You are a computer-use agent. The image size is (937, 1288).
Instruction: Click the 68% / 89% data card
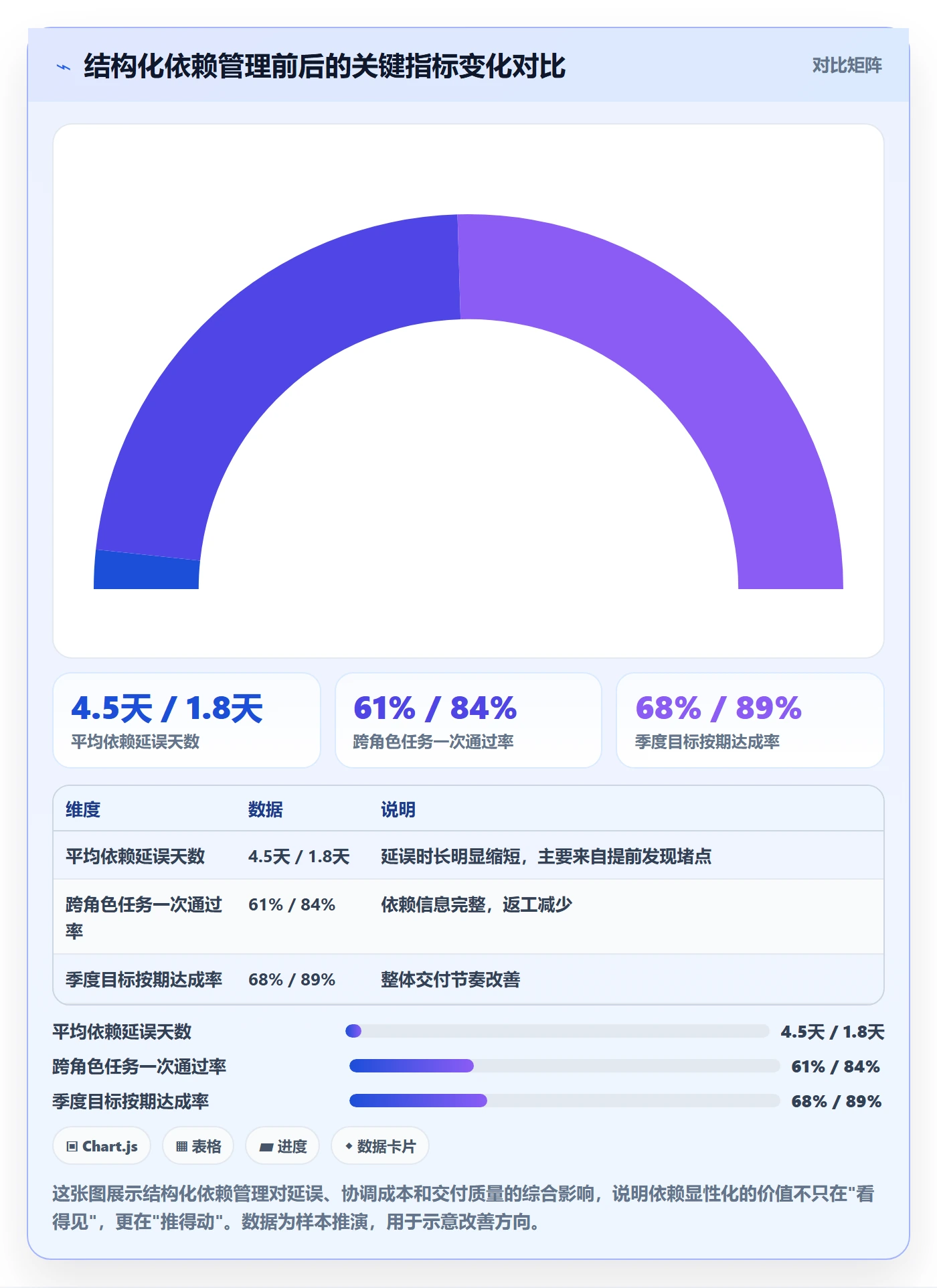750,720
